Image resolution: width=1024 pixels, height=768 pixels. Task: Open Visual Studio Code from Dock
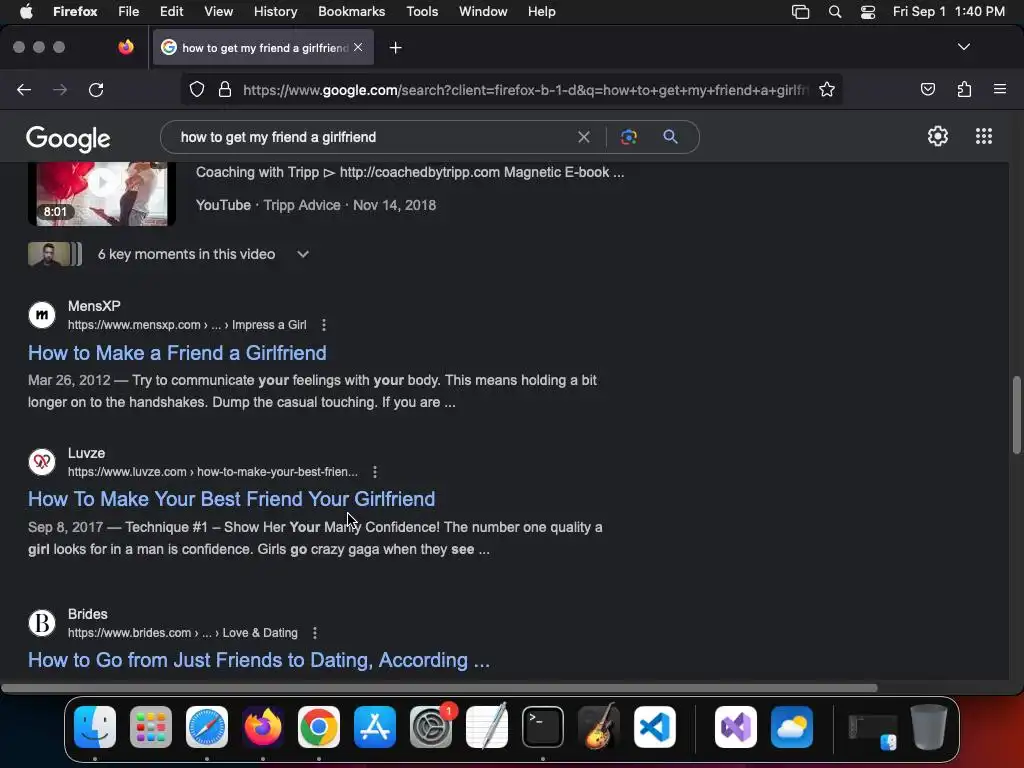tap(654, 727)
